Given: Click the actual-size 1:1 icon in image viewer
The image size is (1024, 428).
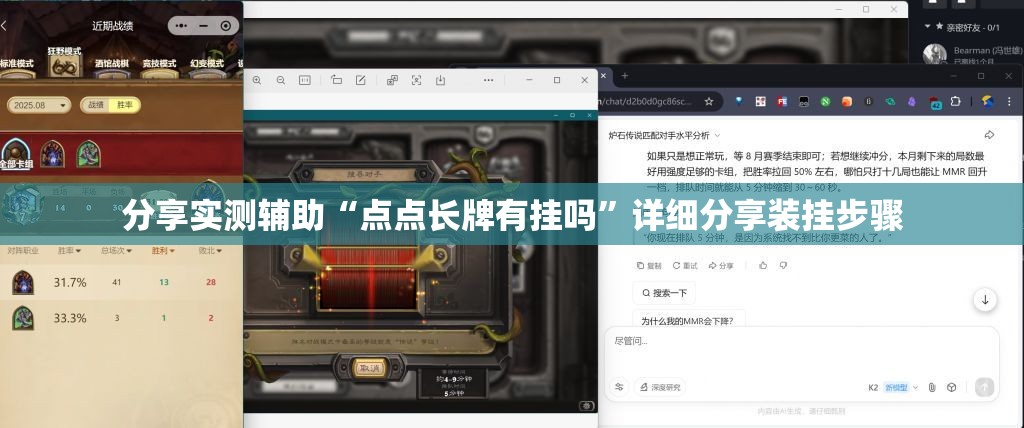Looking at the screenshot, I should (304, 80).
